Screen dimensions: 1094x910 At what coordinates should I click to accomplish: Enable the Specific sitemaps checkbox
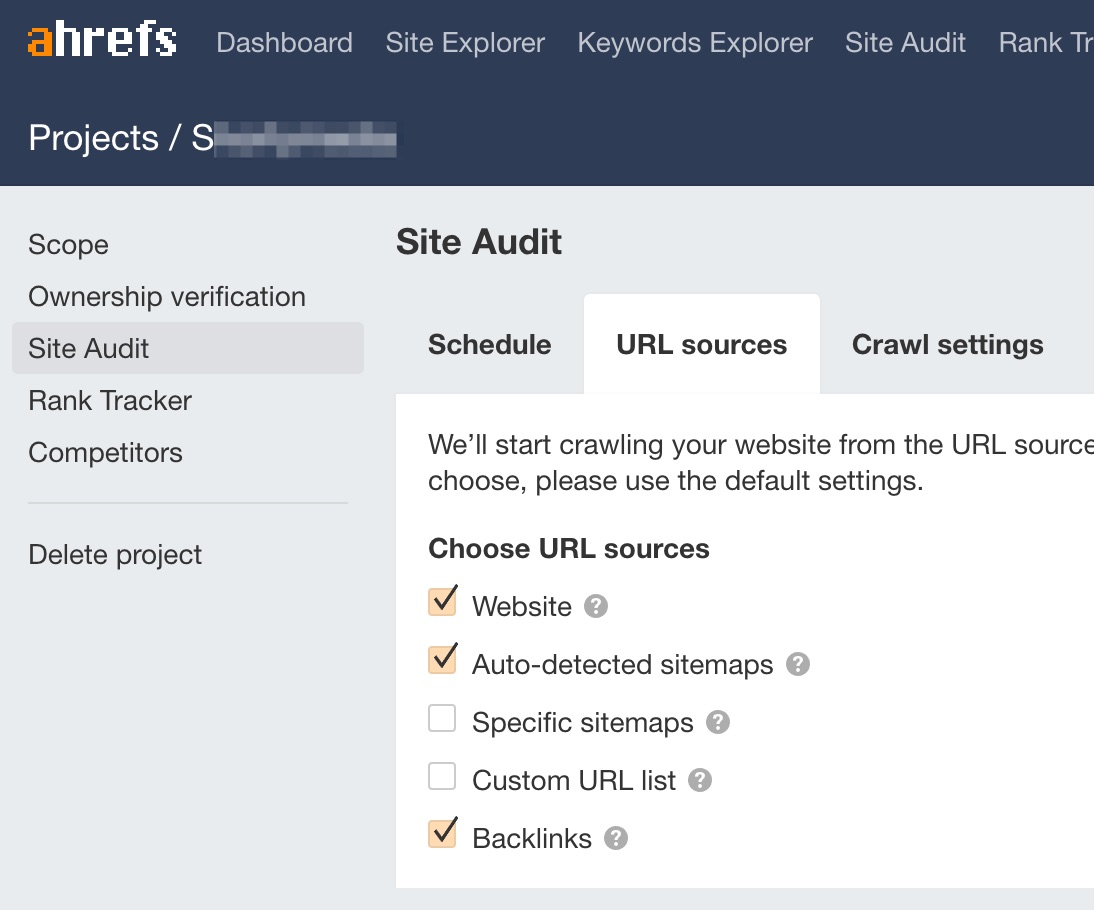(x=442, y=719)
